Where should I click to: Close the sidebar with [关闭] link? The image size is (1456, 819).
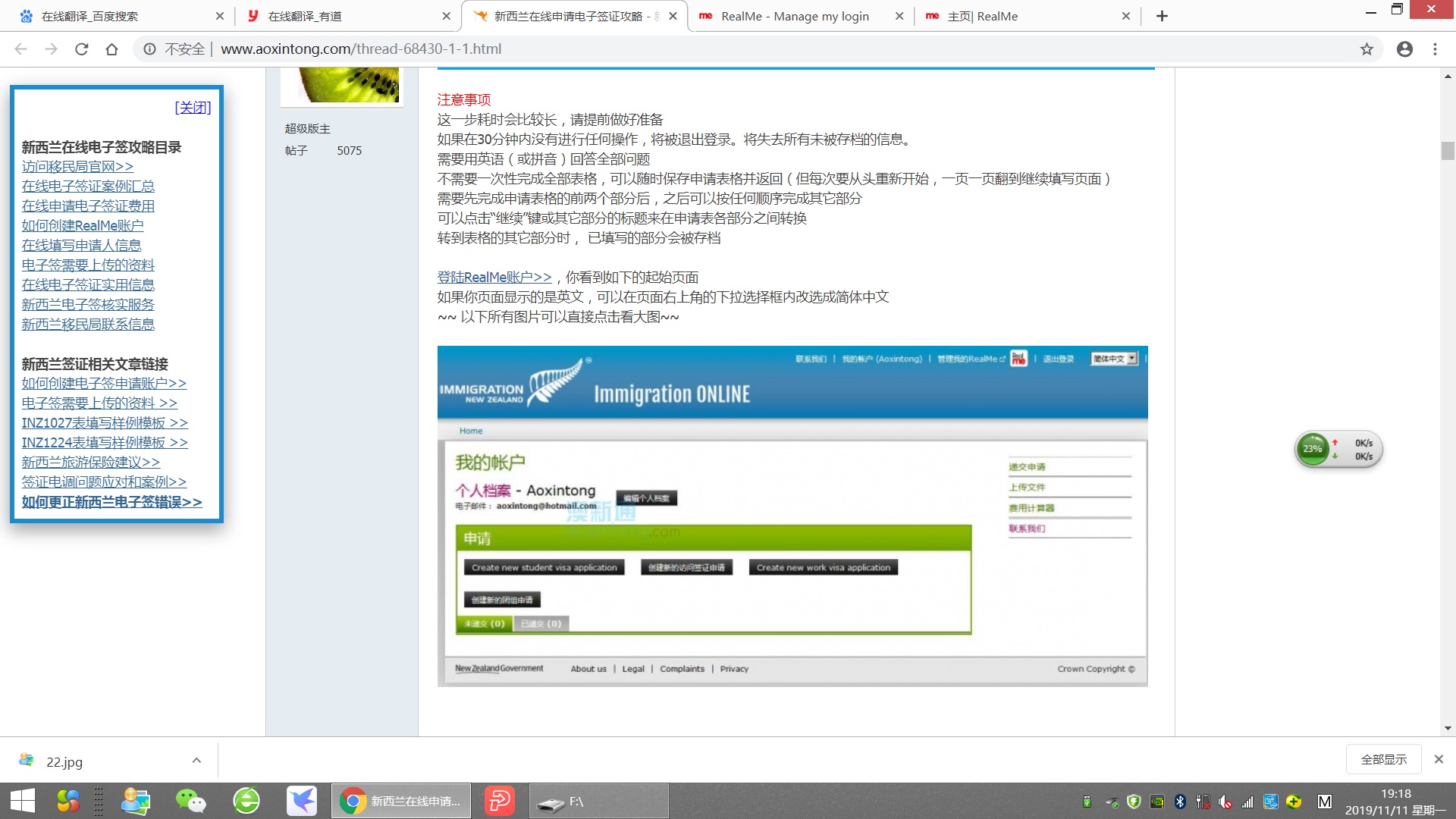coord(193,108)
